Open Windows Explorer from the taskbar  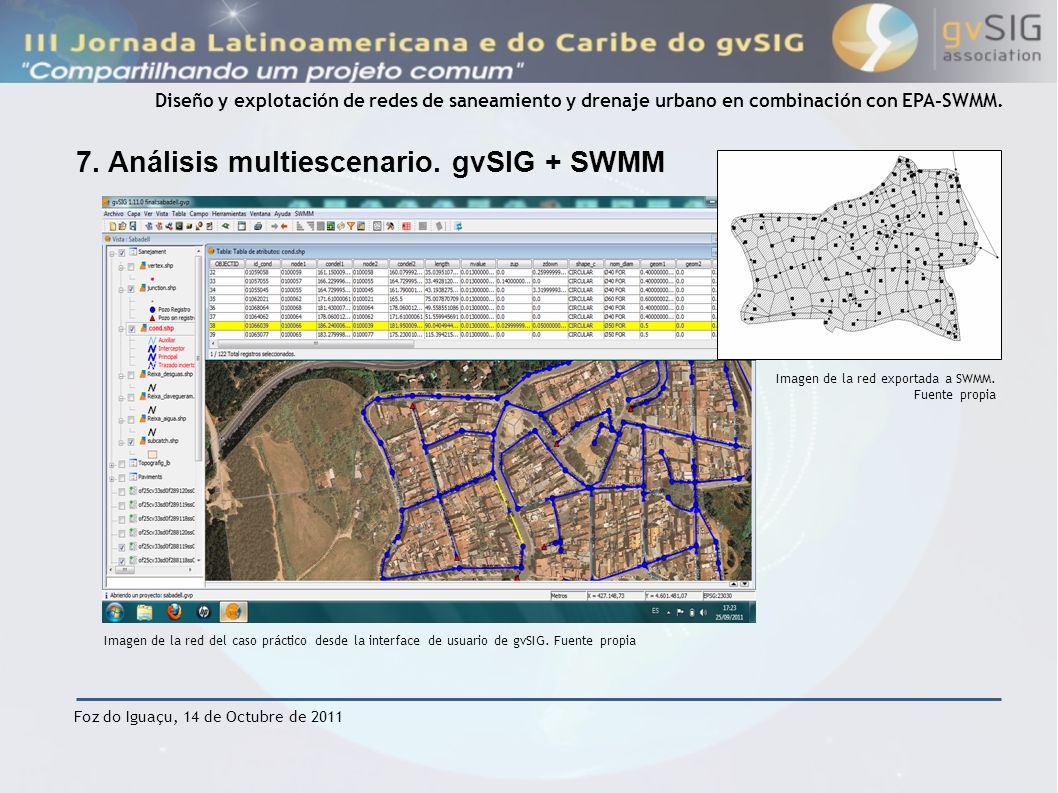pyautogui.click(x=144, y=612)
